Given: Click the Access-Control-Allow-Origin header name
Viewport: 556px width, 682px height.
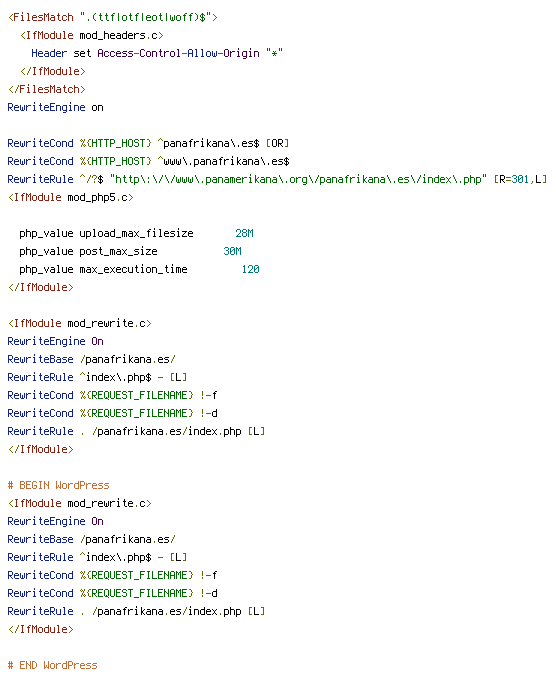Looking at the screenshot, I should click(x=178, y=53).
